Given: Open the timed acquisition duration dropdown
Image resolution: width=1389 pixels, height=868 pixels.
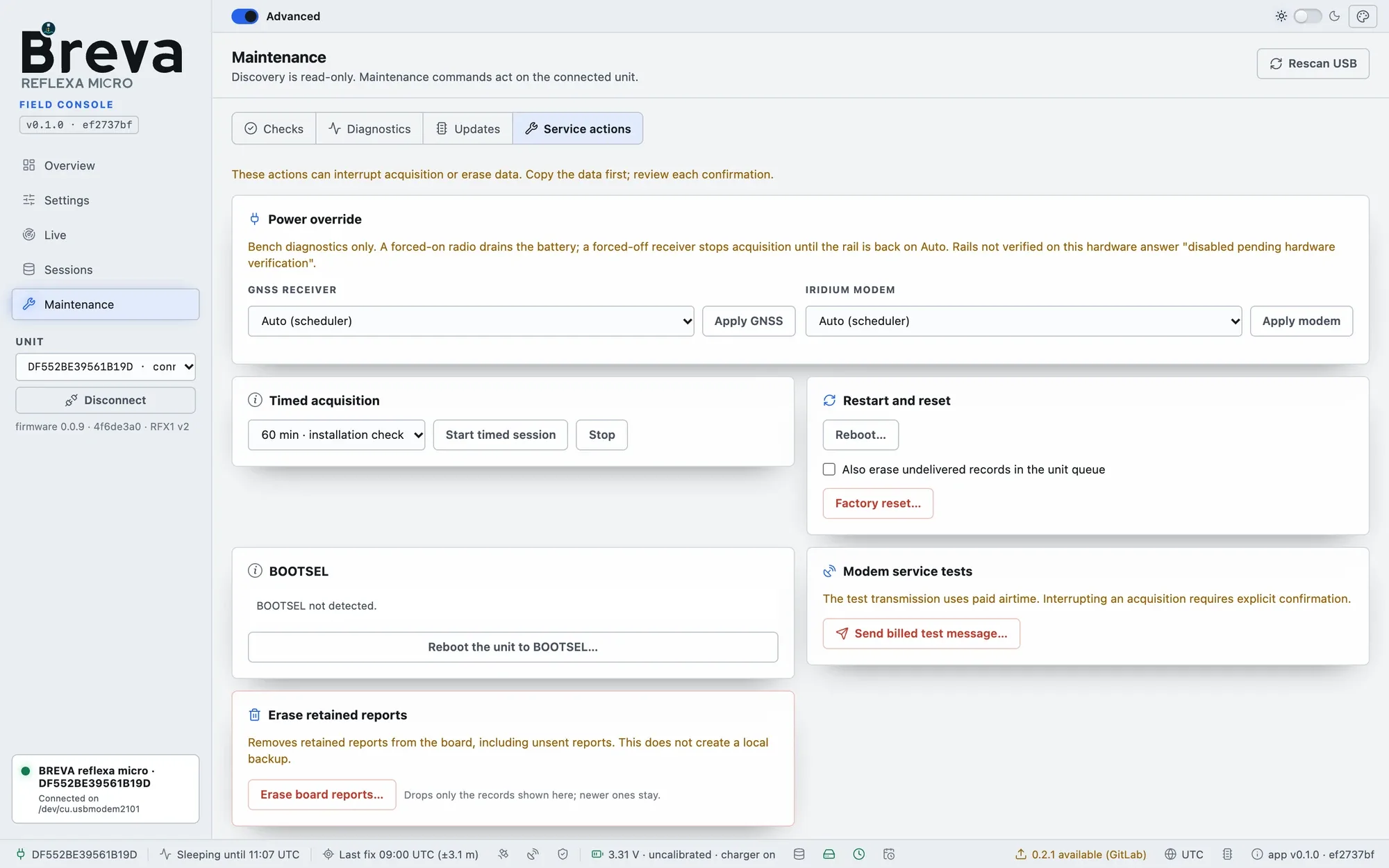Looking at the screenshot, I should tap(336, 435).
